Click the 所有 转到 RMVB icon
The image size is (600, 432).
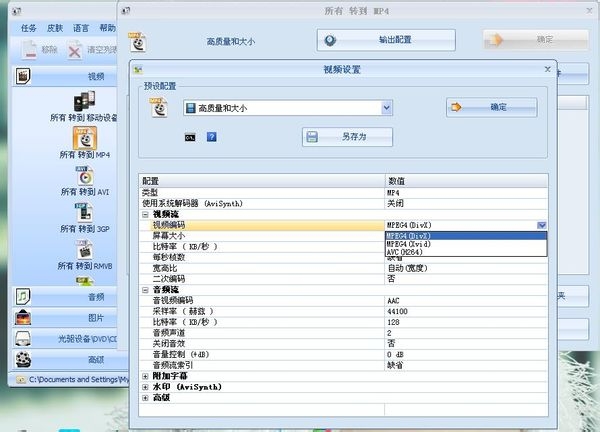coord(85,249)
